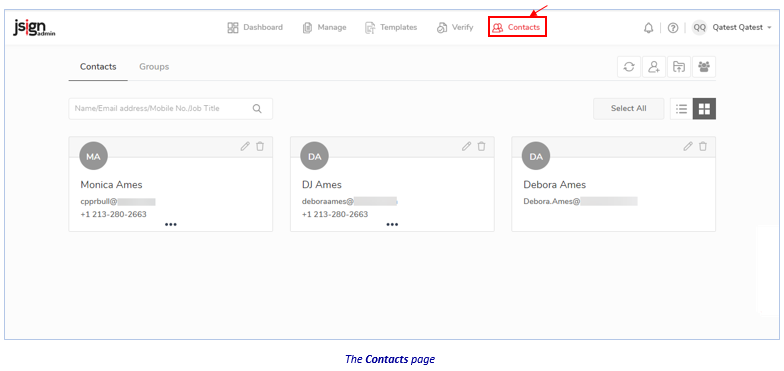Expand Qatest Qatest account dropdown
Viewport: 784px width, 371px height.
coord(742,28)
